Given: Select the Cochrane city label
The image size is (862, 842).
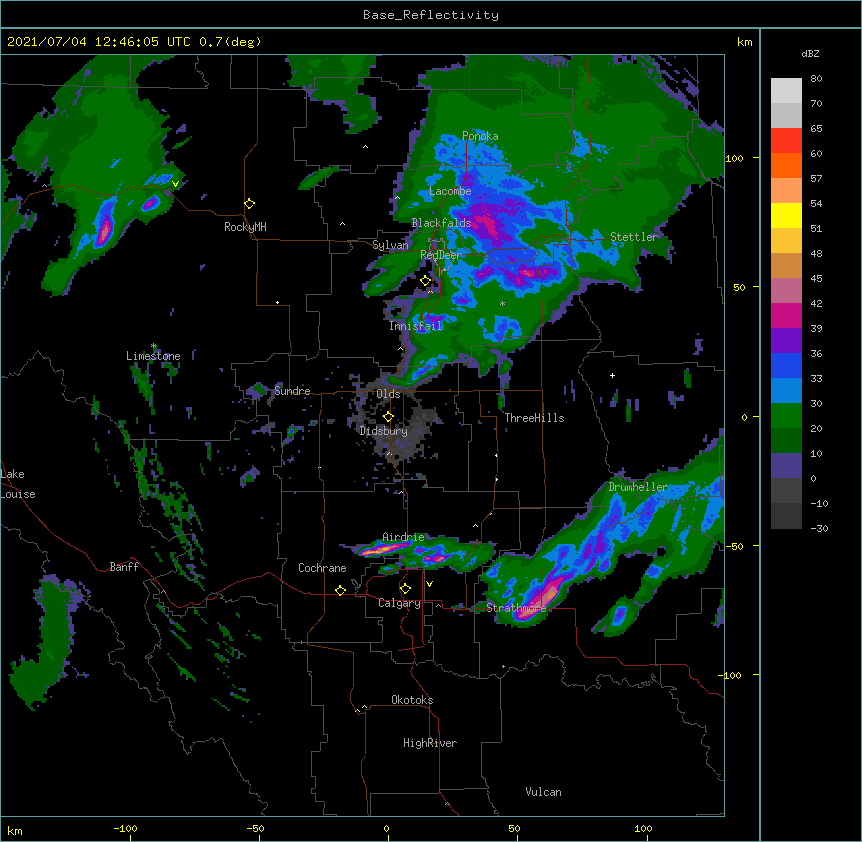Looking at the screenshot, I should [322, 568].
